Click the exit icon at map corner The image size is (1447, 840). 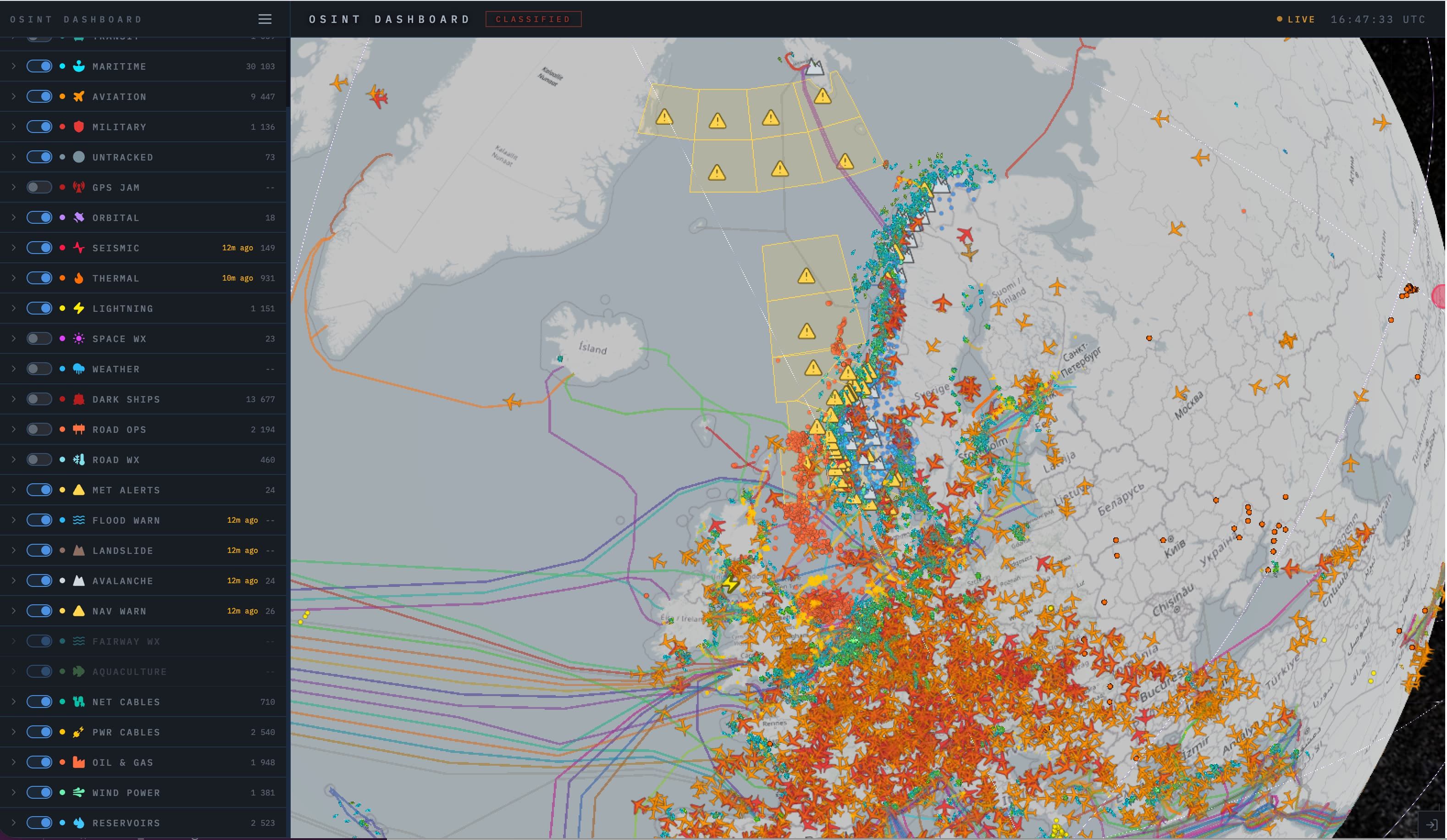pyautogui.click(x=1431, y=825)
